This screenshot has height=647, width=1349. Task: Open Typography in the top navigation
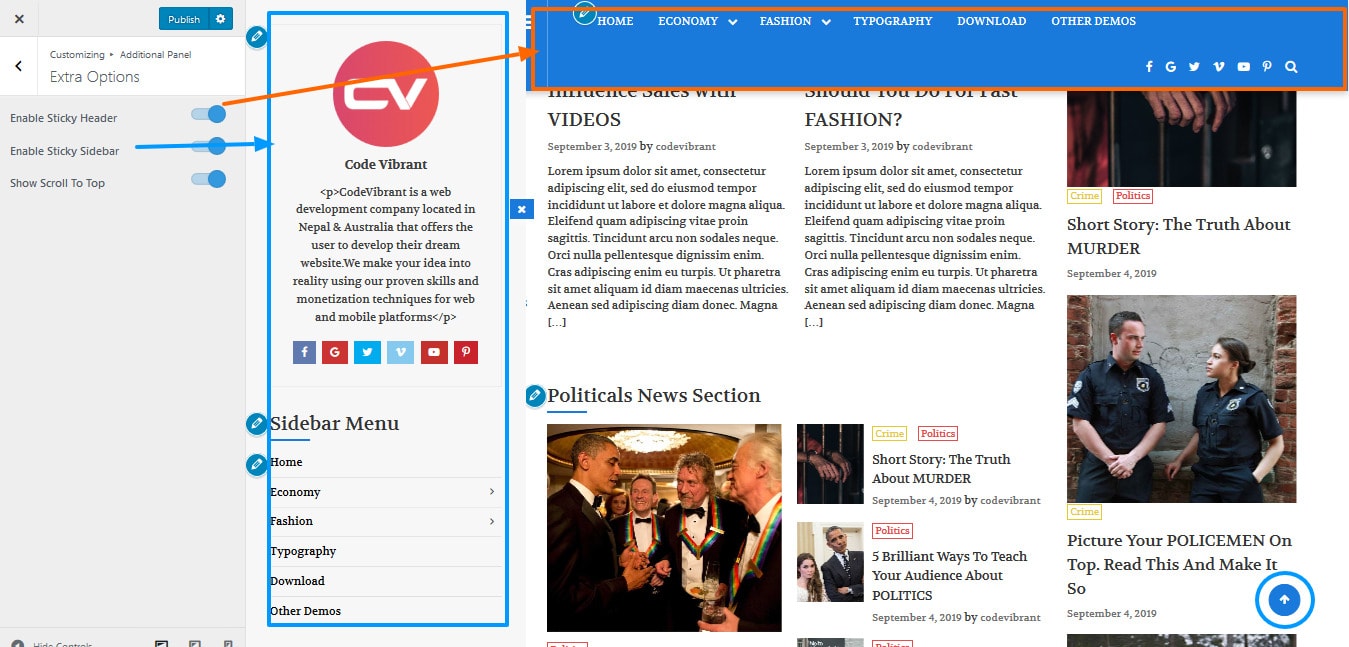point(892,21)
